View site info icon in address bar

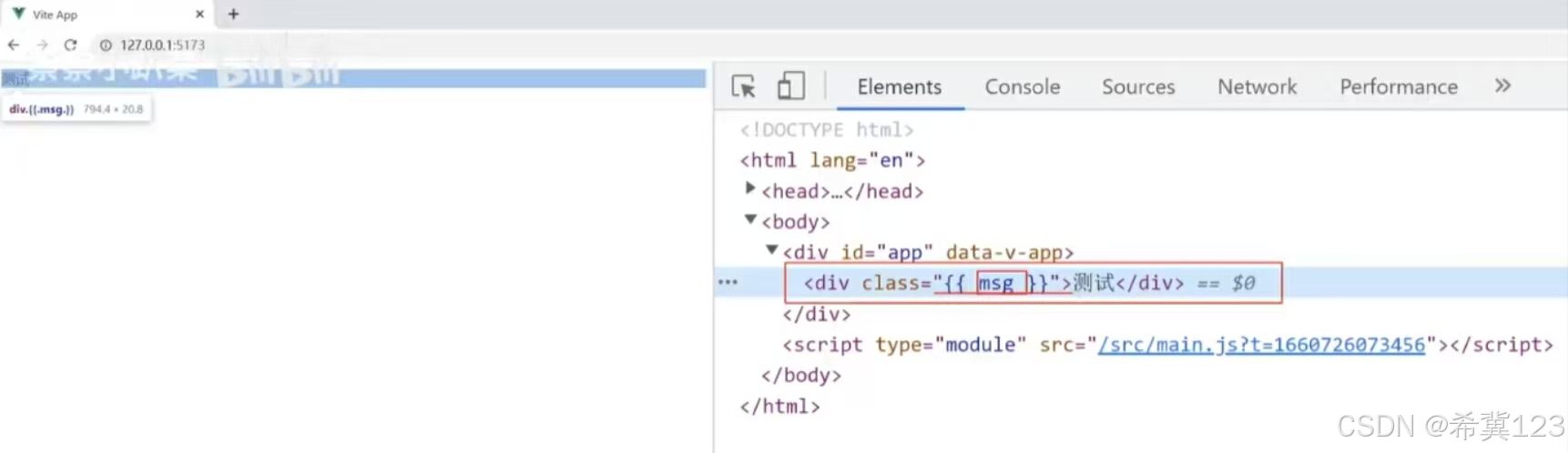pos(106,45)
